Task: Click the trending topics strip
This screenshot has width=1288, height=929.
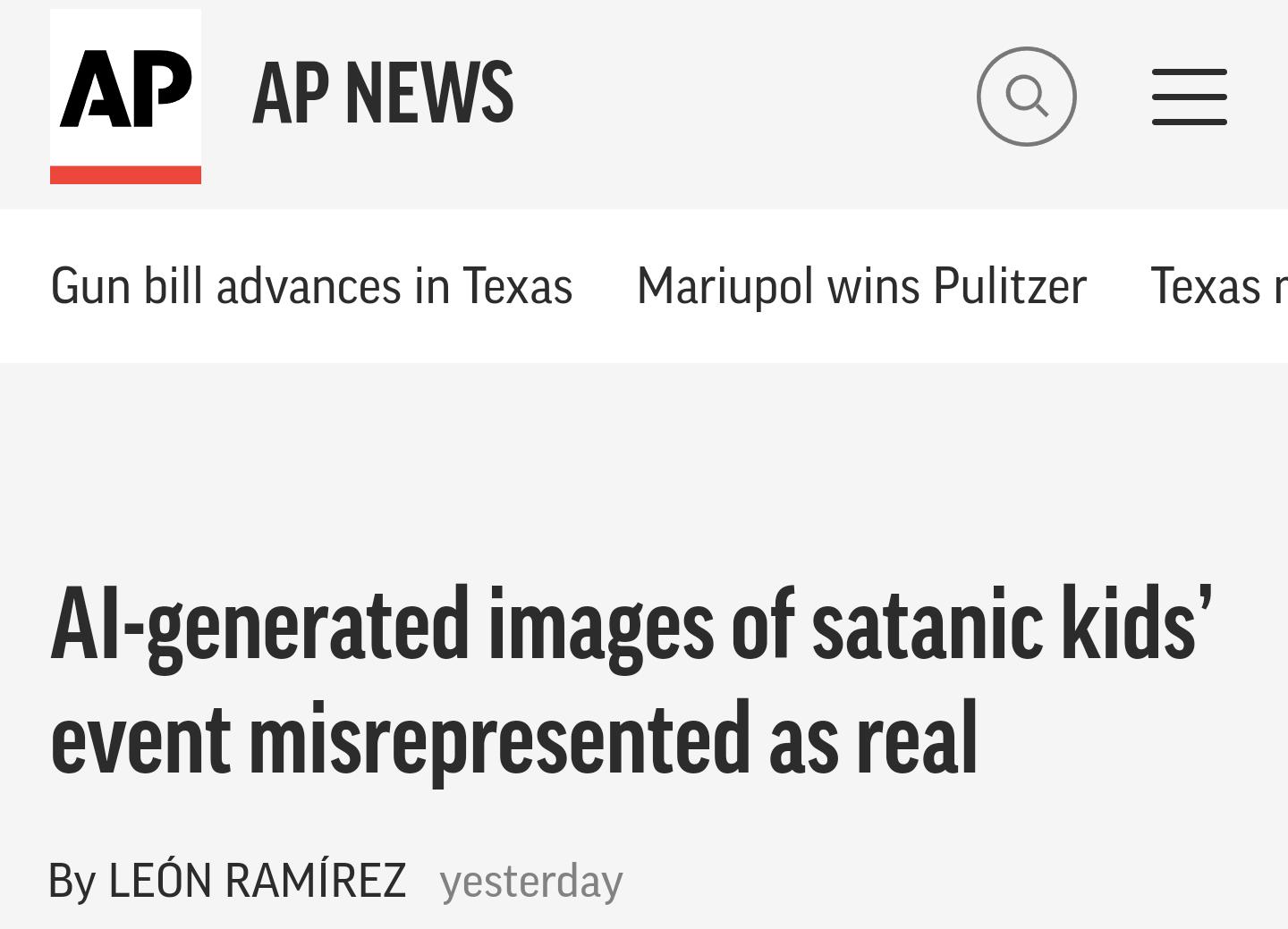Action: point(644,286)
